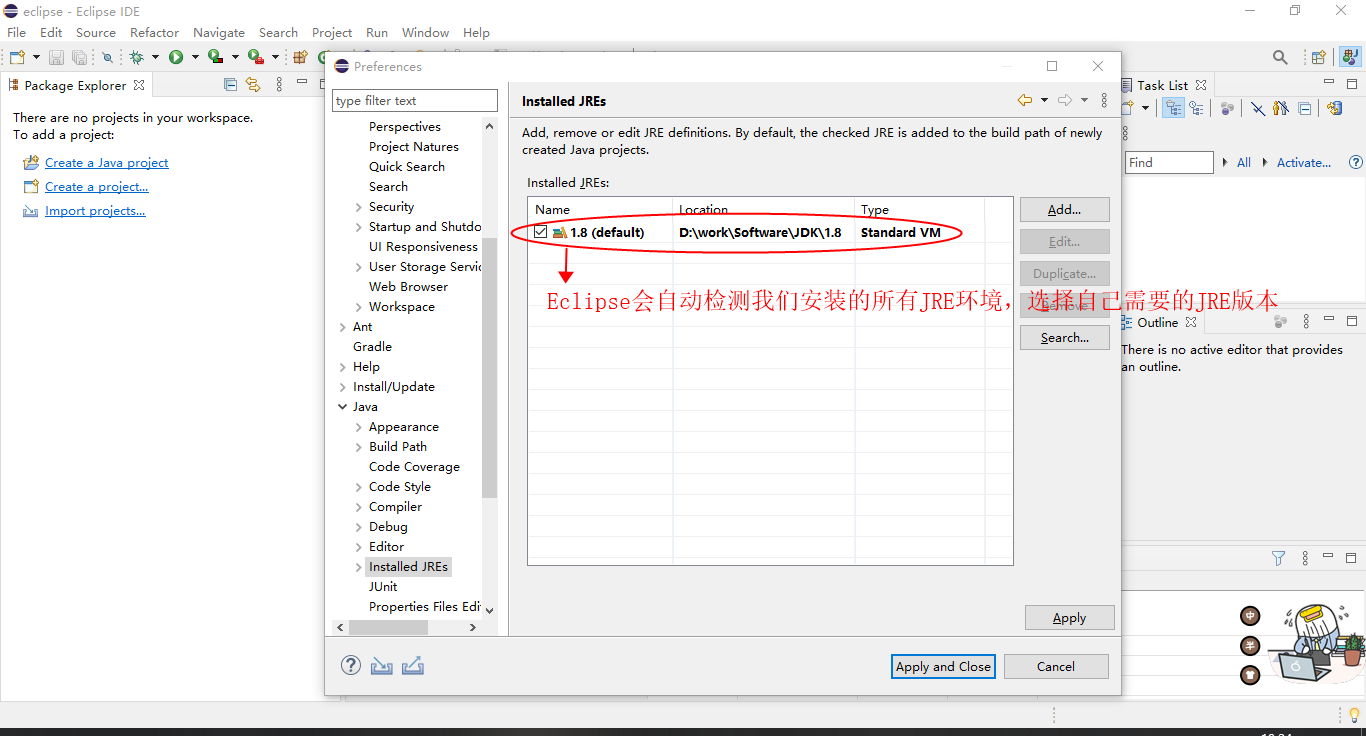Select the Outline view tab
1366x736 pixels.
(1158, 322)
